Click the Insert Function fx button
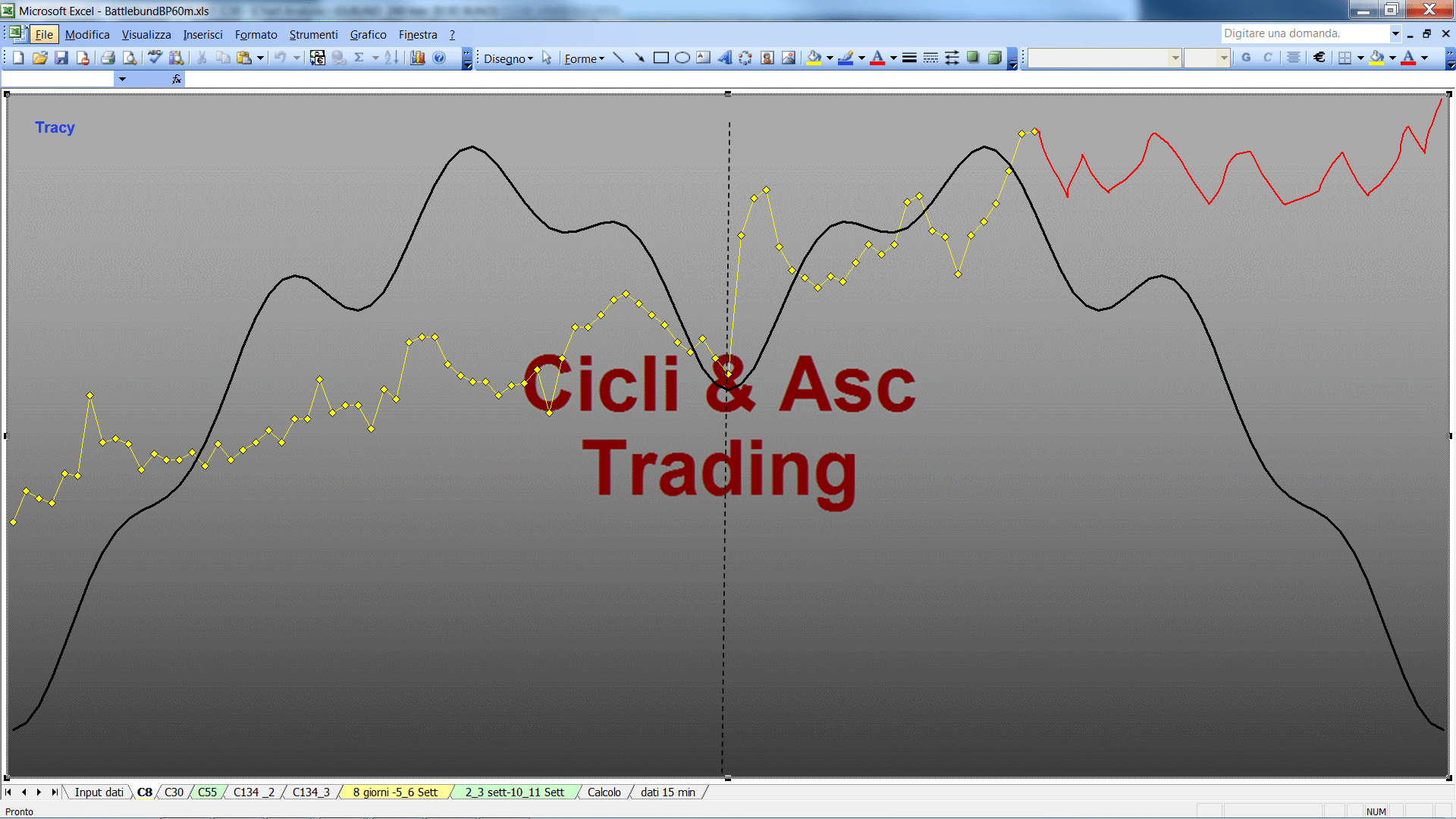 [177, 79]
